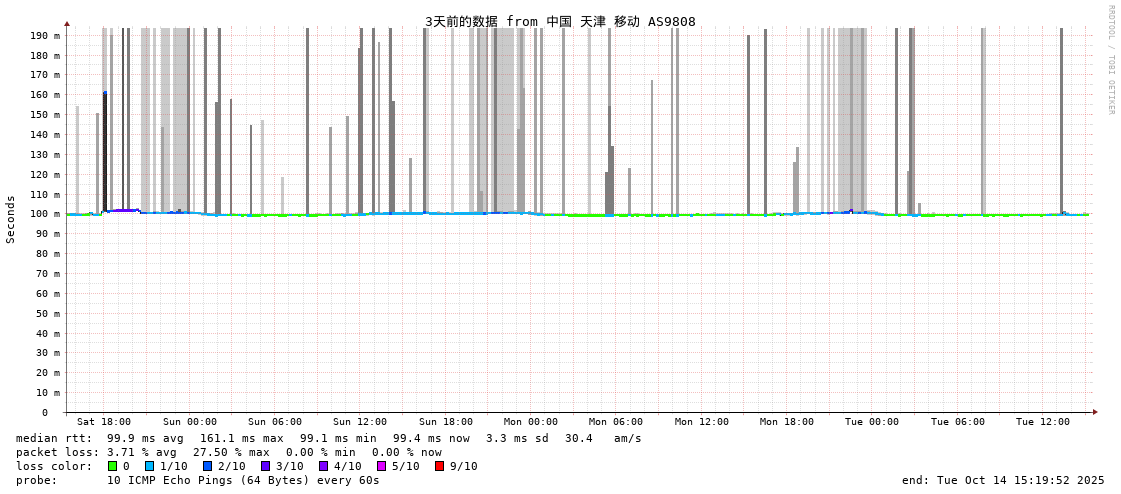Click the arrow atop the y-axis
This screenshot has width=1121, height=494.
pos(67,23)
